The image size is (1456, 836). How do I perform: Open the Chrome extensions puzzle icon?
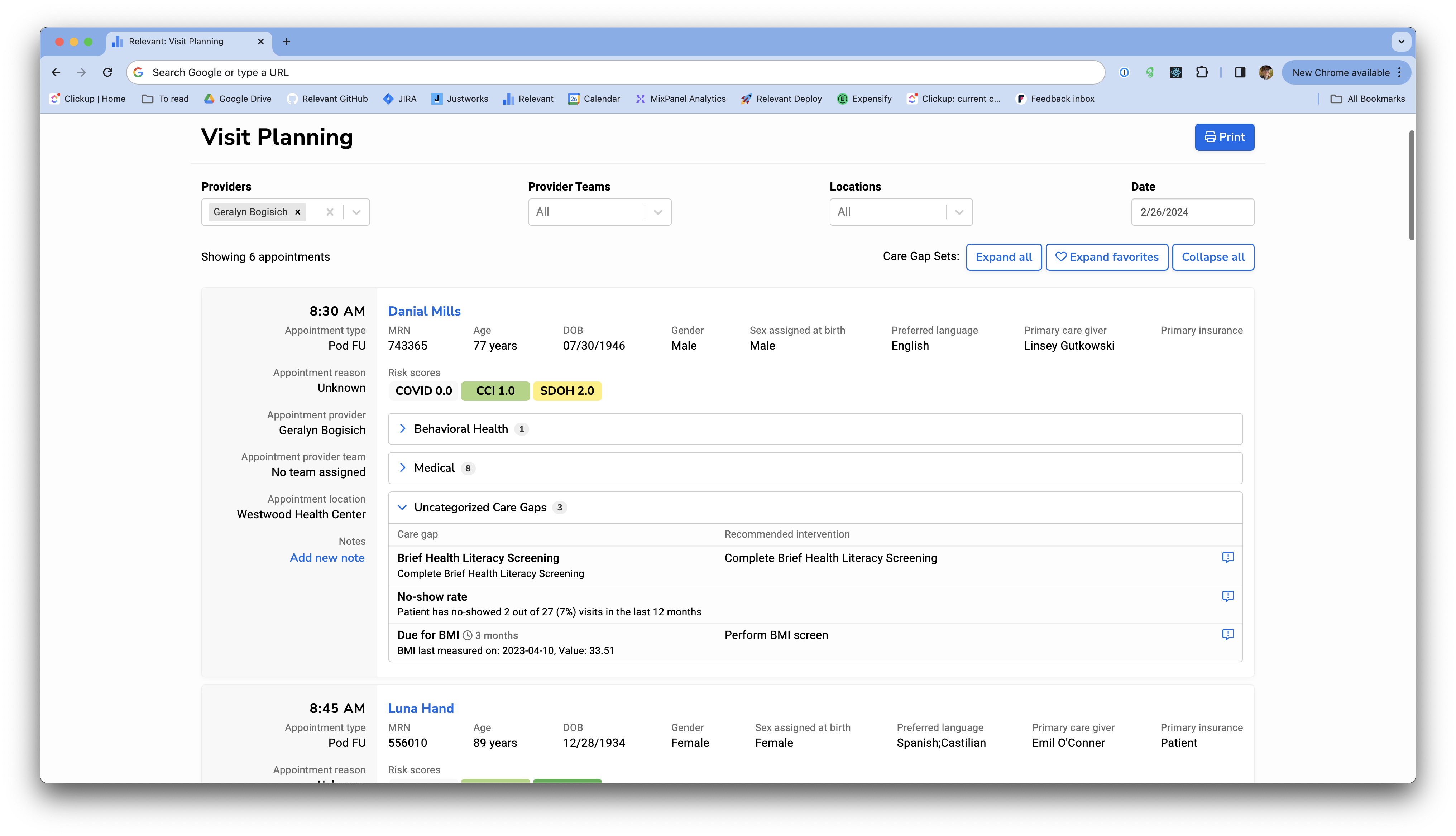pos(1202,72)
